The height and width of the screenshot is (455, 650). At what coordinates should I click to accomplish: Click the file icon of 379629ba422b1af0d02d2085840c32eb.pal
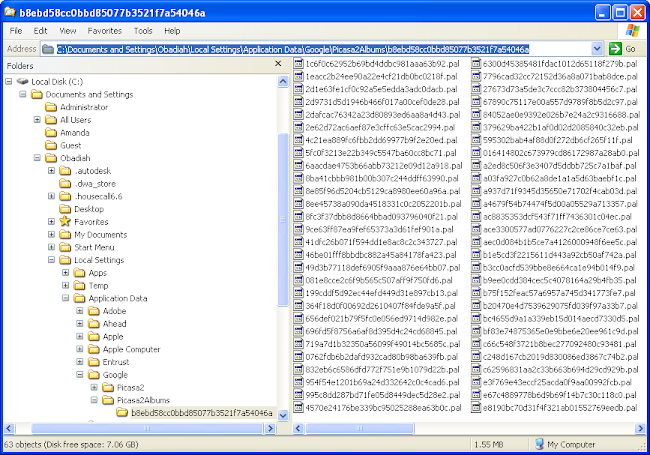[x=476, y=127]
